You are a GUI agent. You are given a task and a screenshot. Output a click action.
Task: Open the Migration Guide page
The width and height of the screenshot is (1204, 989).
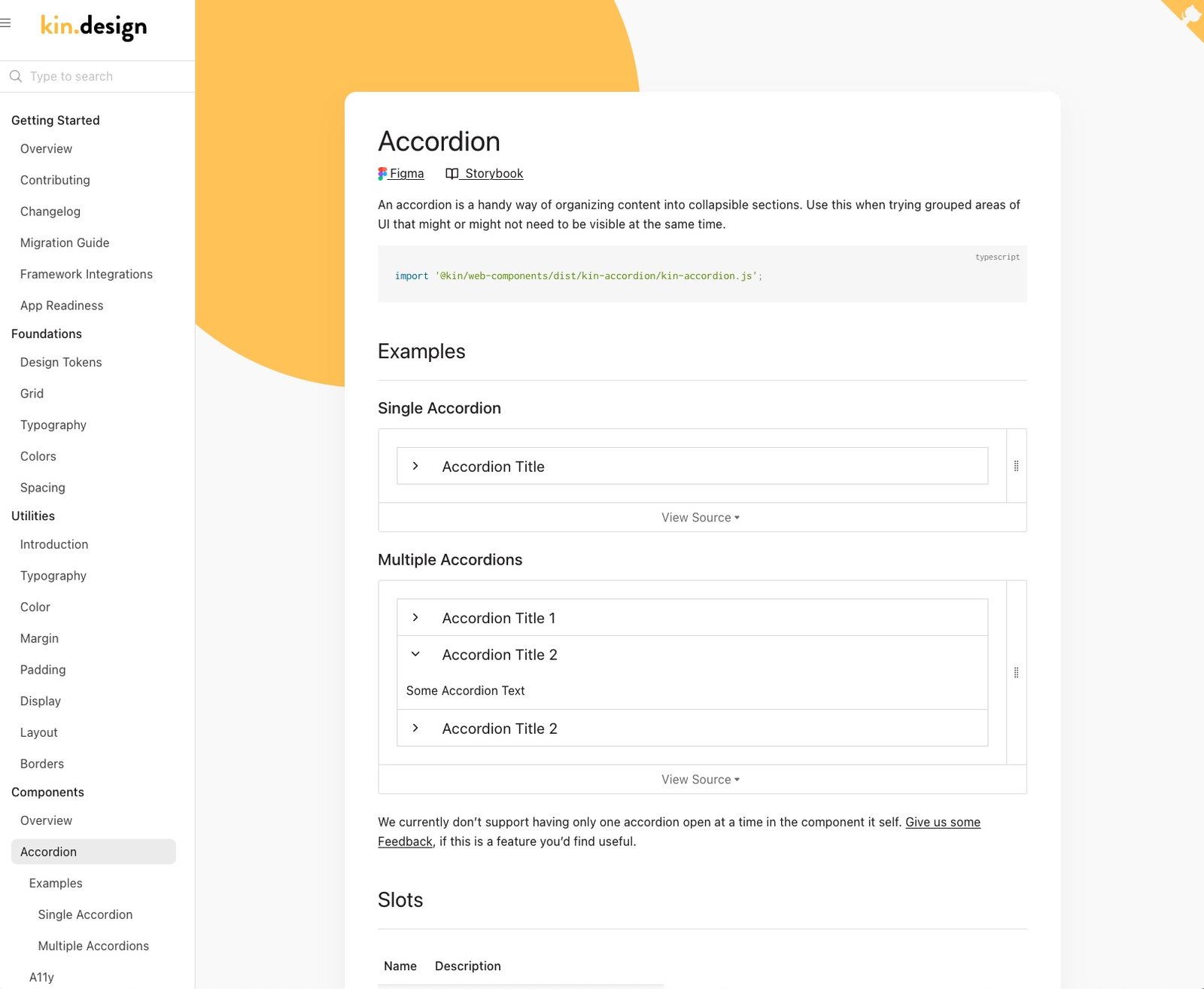[x=65, y=243]
